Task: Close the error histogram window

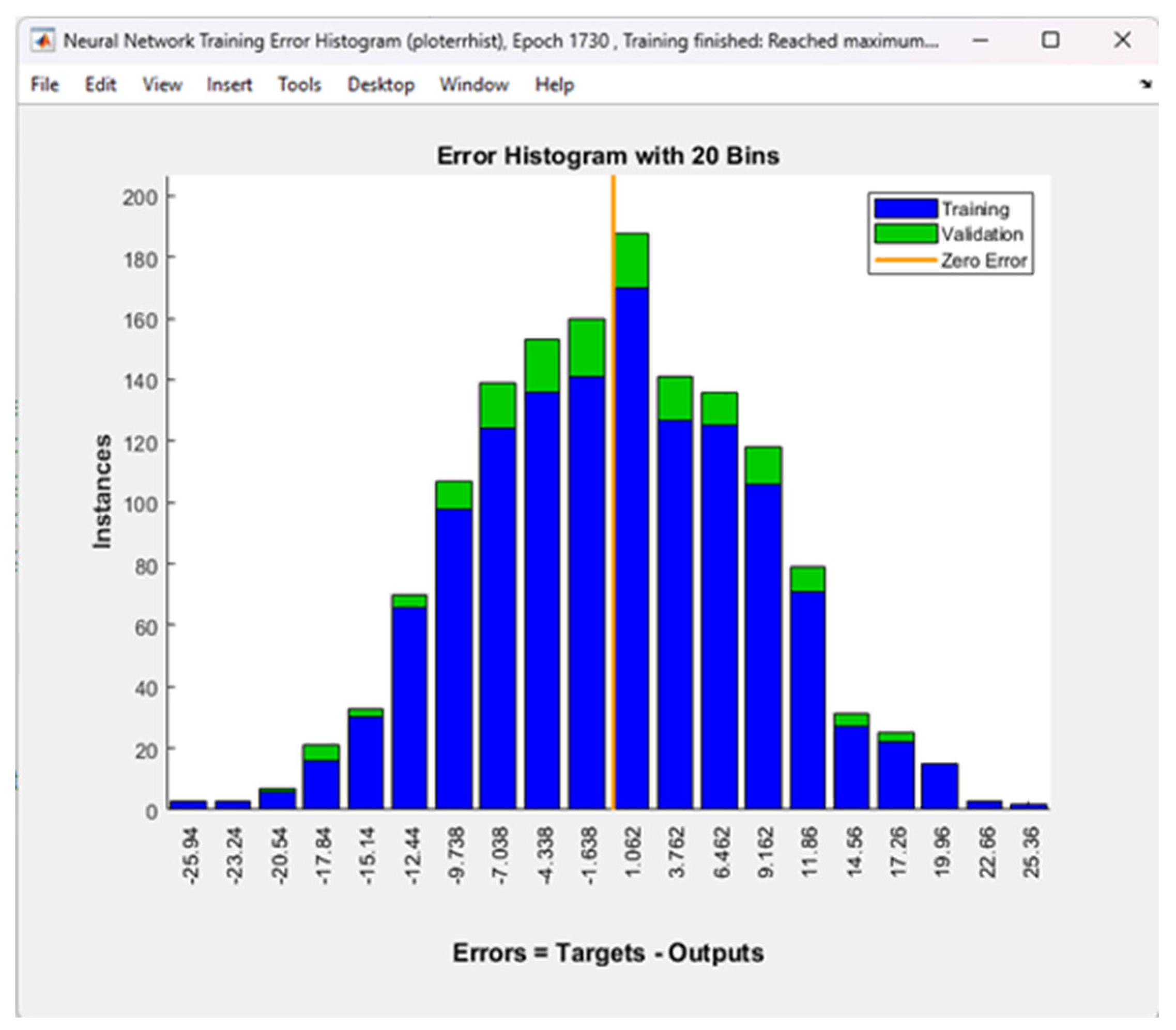Action: (1122, 40)
